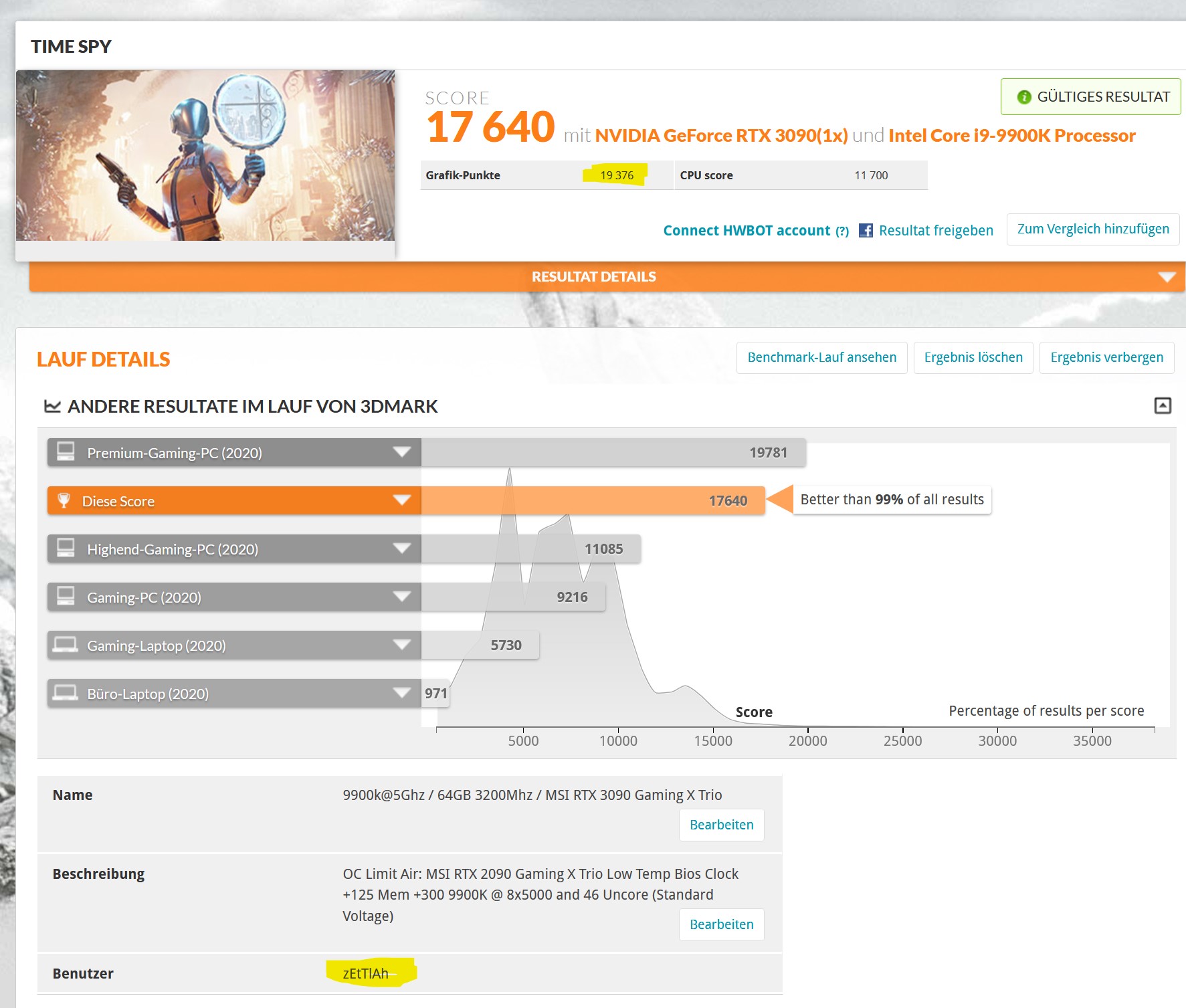The height and width of the screenshot is (1008, 1186).
Task: Share result via Resultat freigeben
Action: 936,231
